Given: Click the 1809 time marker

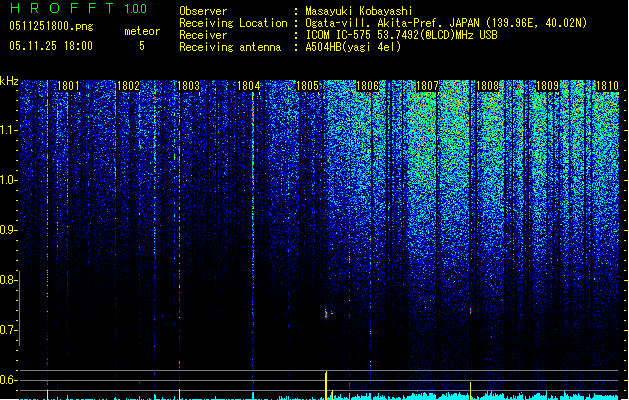Looking at the screenshot, I should click(548, 86).
